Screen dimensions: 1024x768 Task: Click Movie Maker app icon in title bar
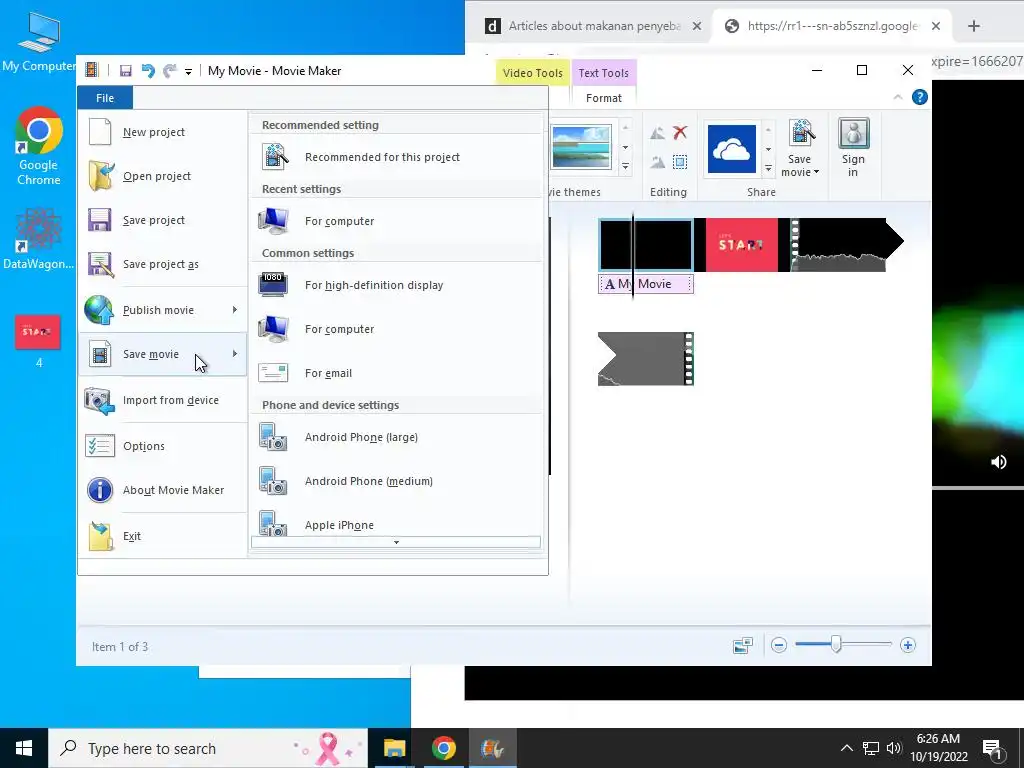(91, 70)
